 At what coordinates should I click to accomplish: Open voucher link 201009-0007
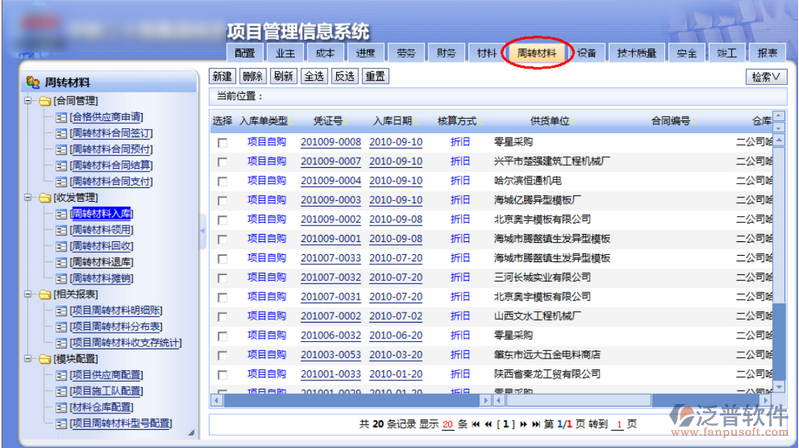(x=330, y=162)
